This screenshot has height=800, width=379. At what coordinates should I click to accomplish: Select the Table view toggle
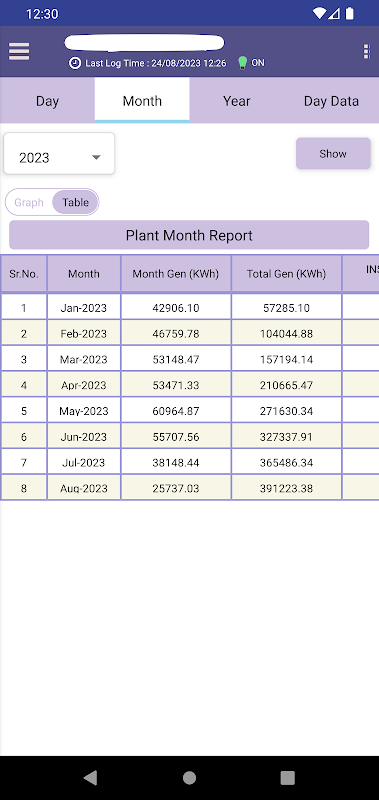[75, 203]
